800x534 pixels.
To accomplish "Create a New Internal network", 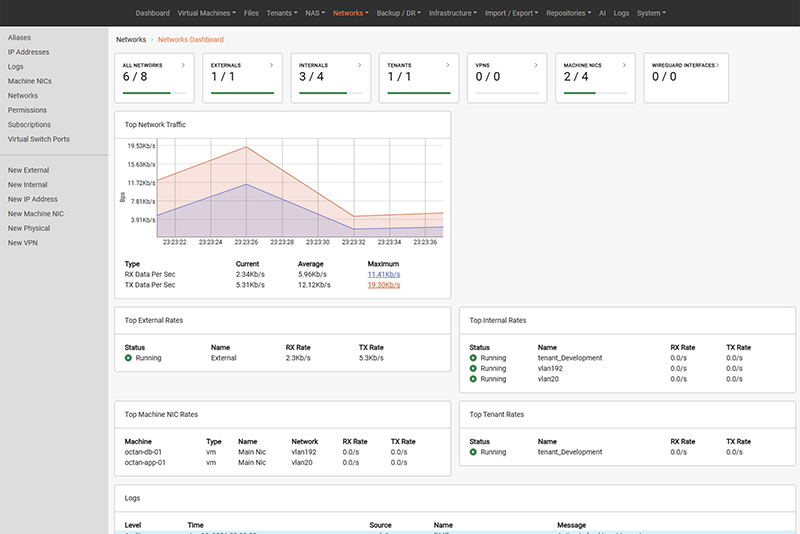I will point(28,185).
